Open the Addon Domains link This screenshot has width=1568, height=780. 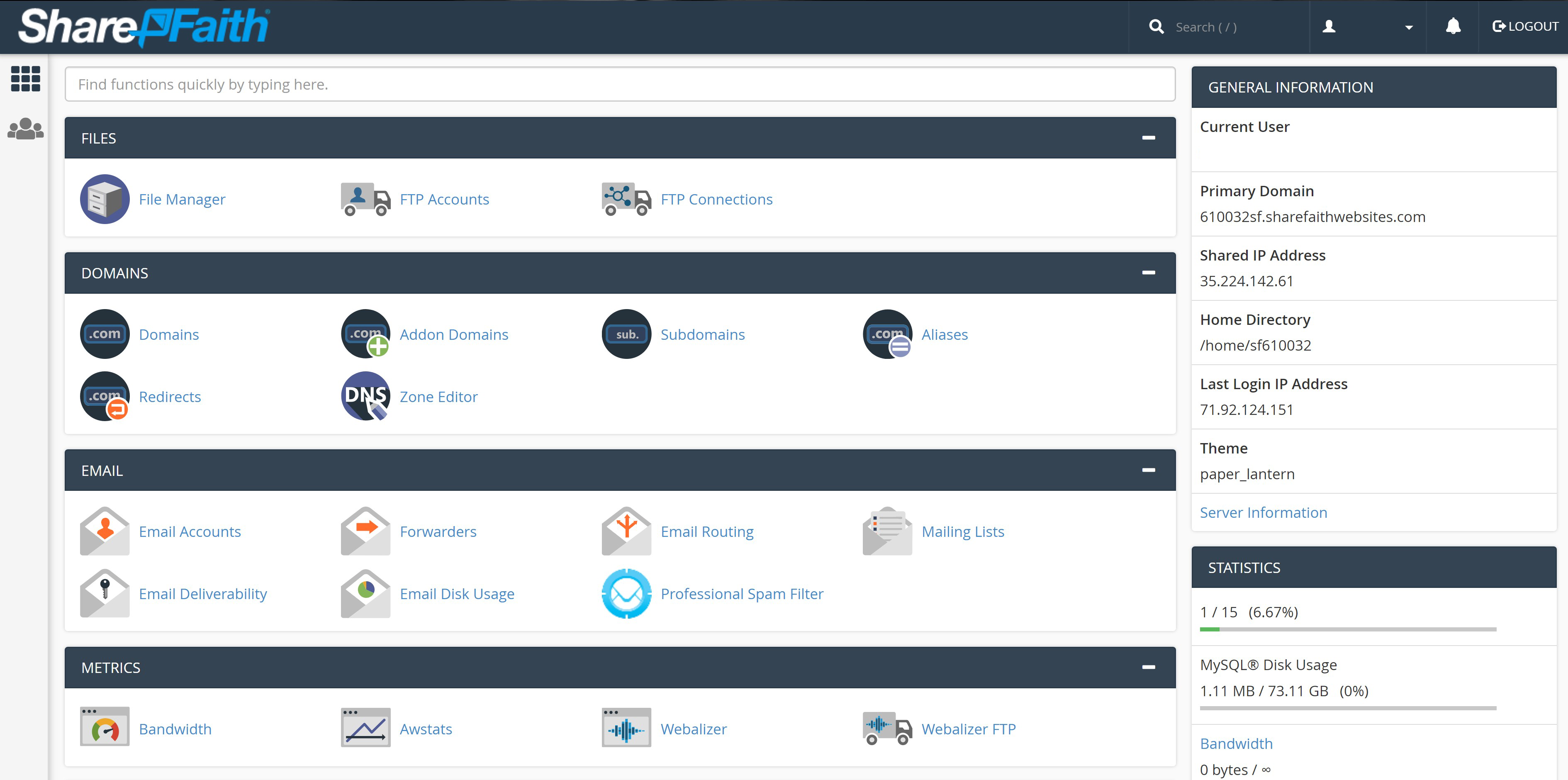pos(454,335)
